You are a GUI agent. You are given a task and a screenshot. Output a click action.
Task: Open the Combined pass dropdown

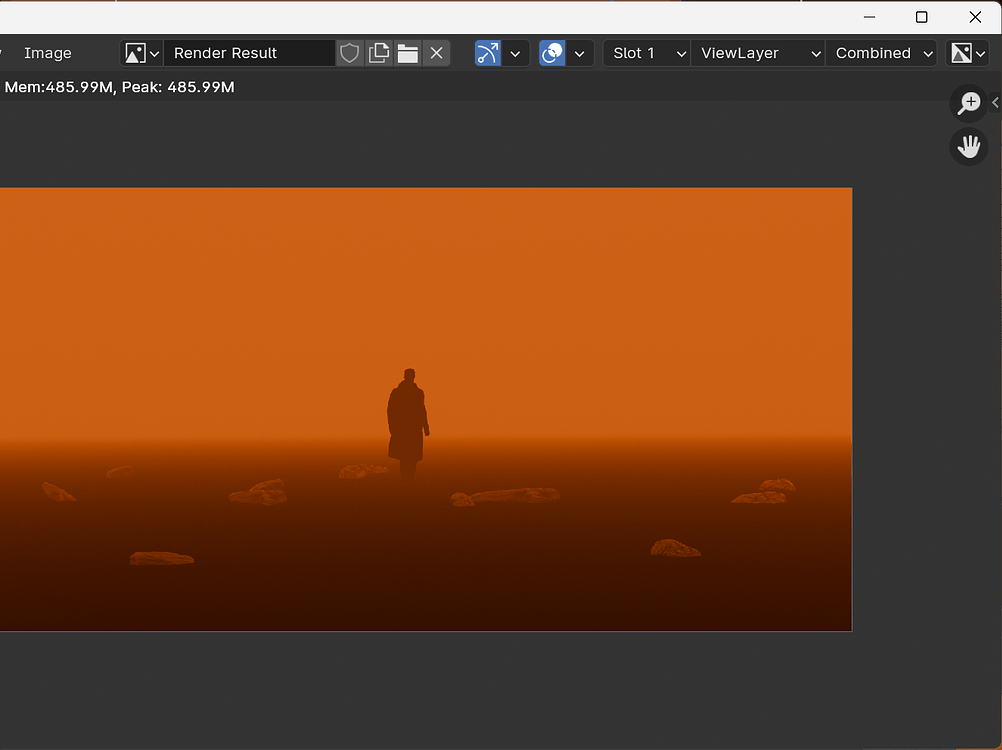click(881, 53)
